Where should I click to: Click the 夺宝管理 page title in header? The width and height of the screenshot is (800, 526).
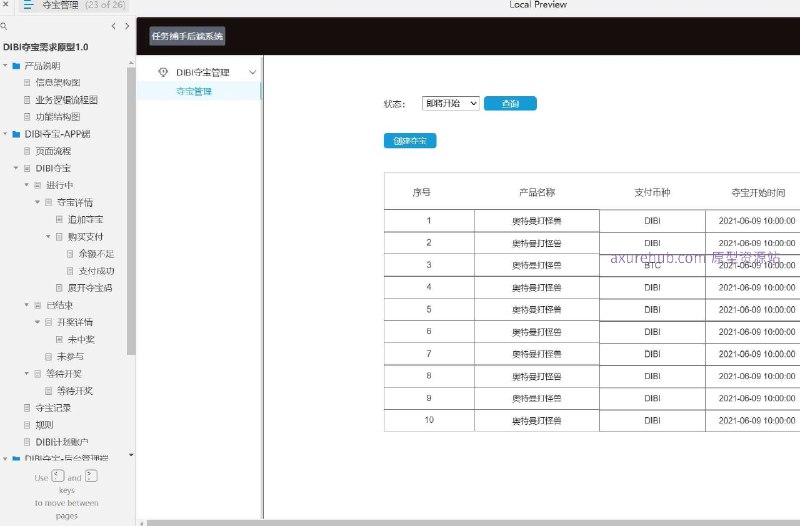pos(60,5)
